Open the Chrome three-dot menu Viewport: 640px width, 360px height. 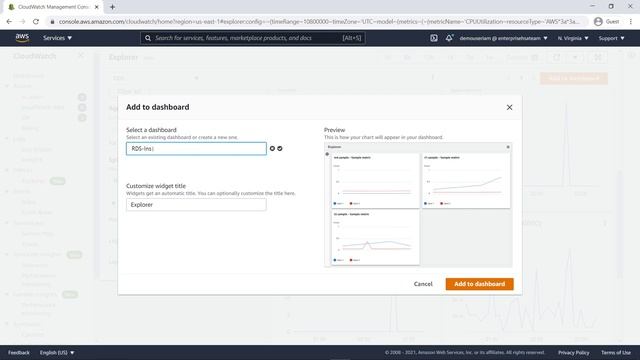coord(631,22)
